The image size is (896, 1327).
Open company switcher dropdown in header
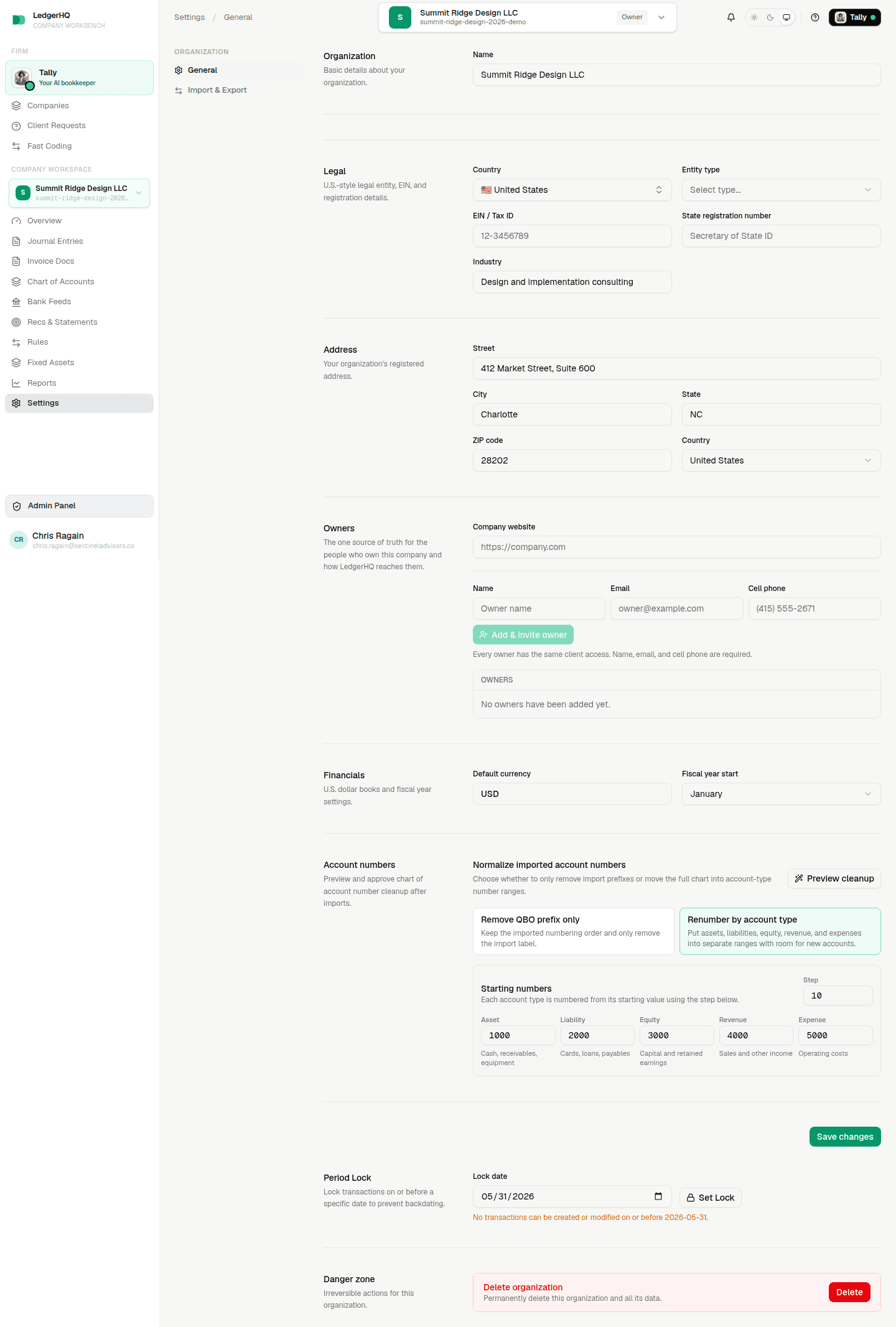[527, 17]
